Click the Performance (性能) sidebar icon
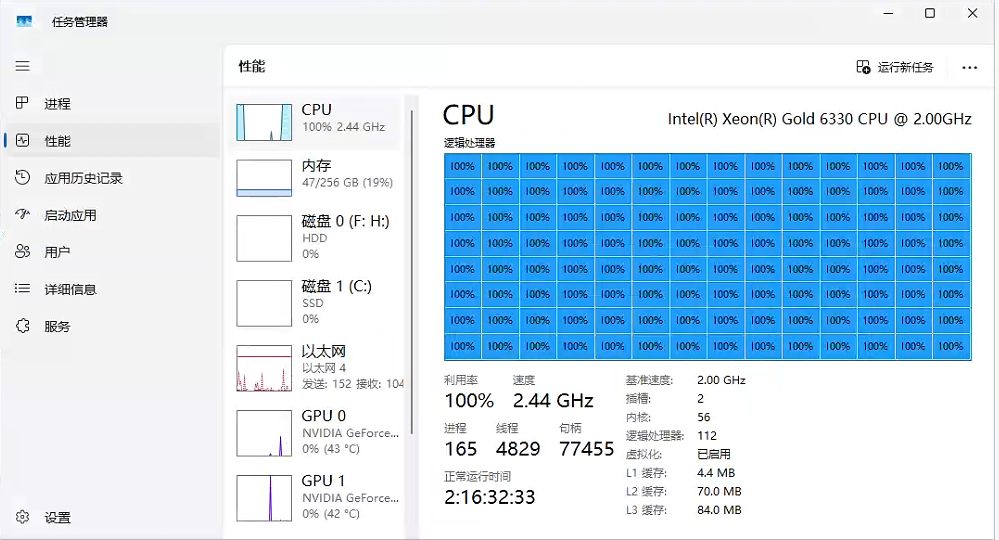 [x=22, y=140]
